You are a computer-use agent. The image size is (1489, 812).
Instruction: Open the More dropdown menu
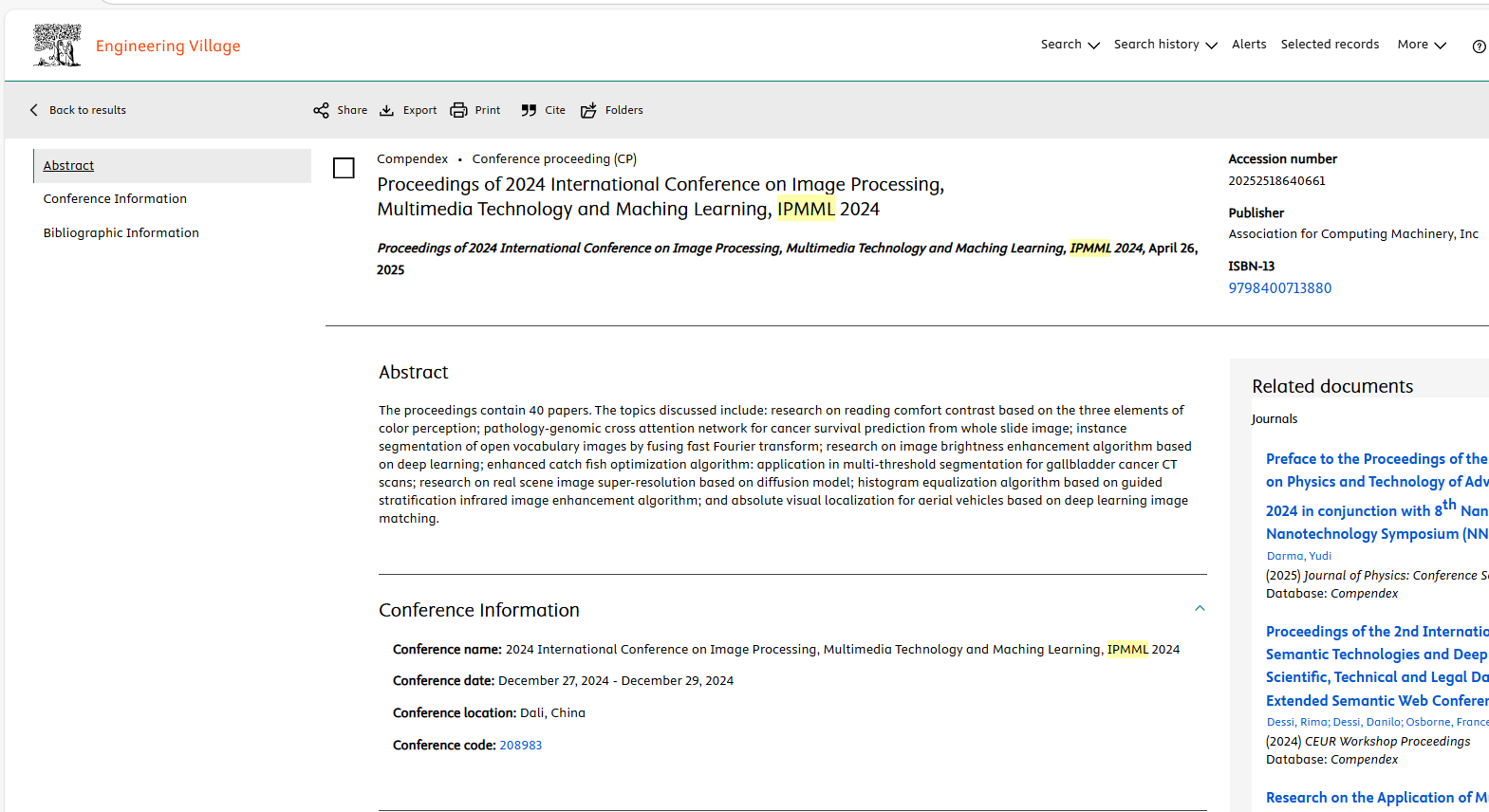[1422, 45]
